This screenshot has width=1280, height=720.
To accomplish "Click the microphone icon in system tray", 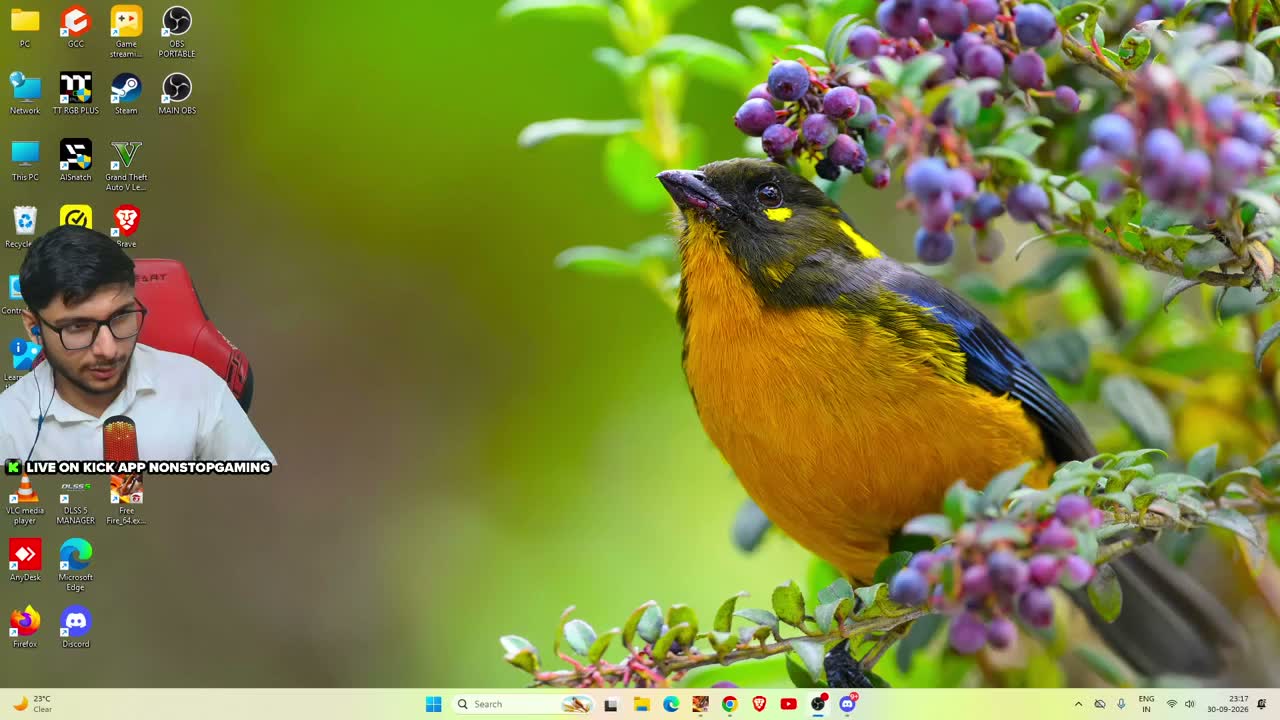I will coord(1121,704).
